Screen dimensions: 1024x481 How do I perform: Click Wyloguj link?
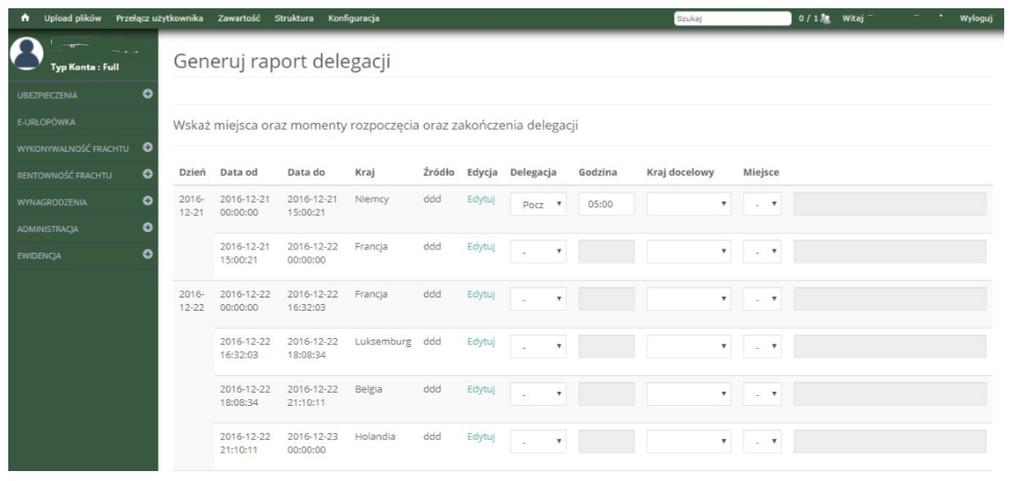point(976,18)
